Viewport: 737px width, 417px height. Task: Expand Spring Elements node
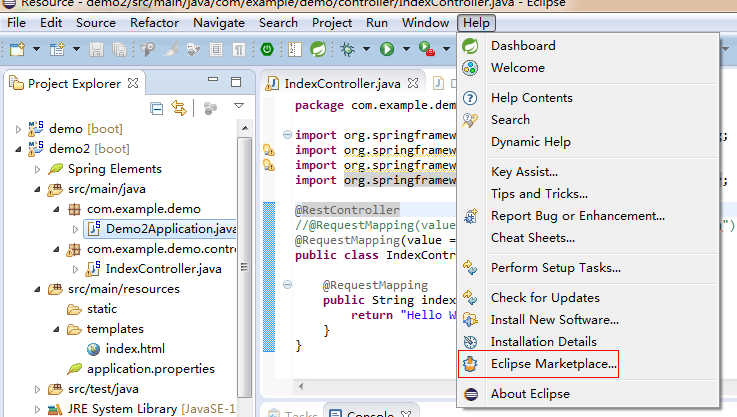(37, 169)
